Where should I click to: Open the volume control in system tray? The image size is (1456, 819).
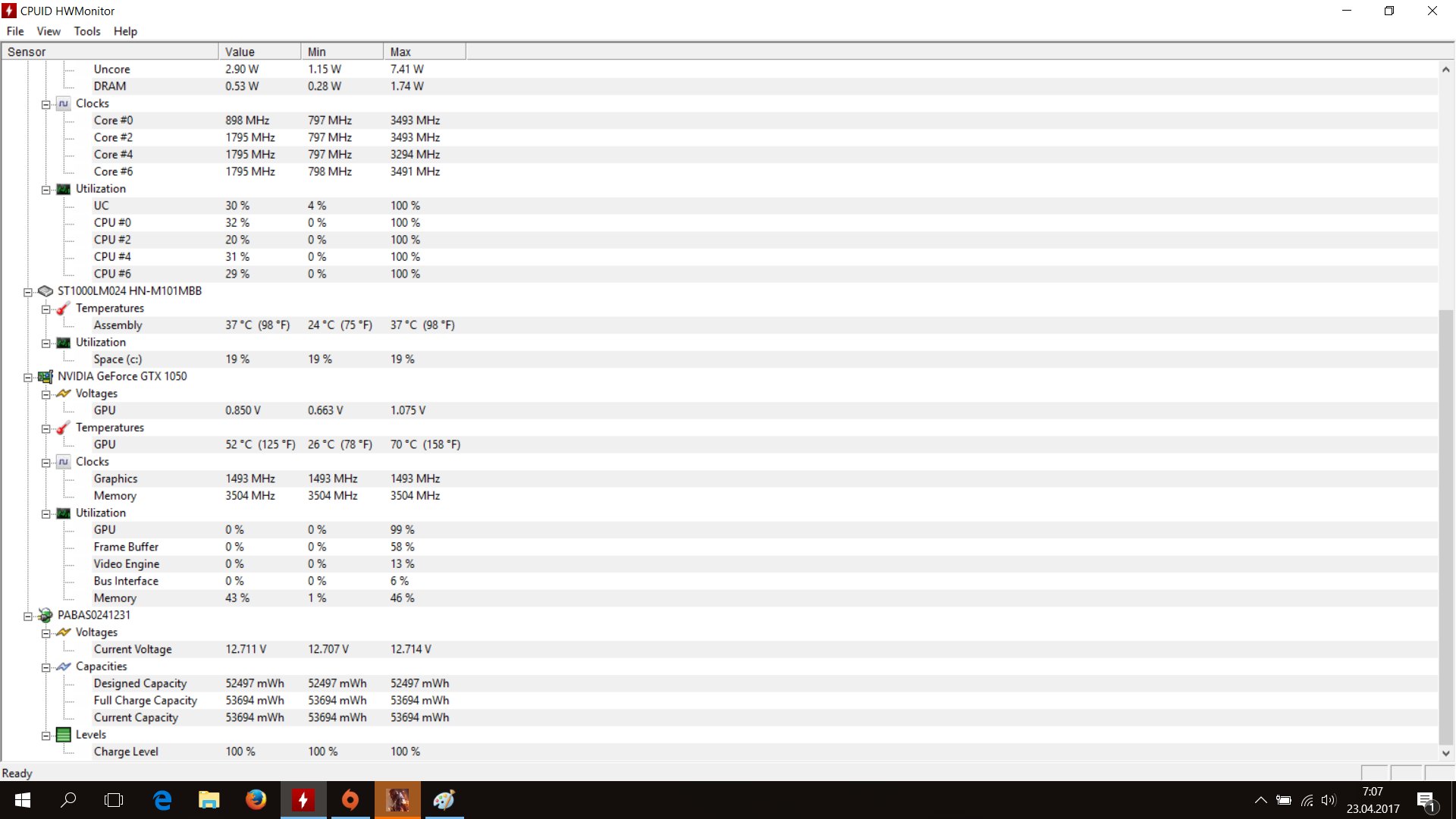tap(1329, 800)
